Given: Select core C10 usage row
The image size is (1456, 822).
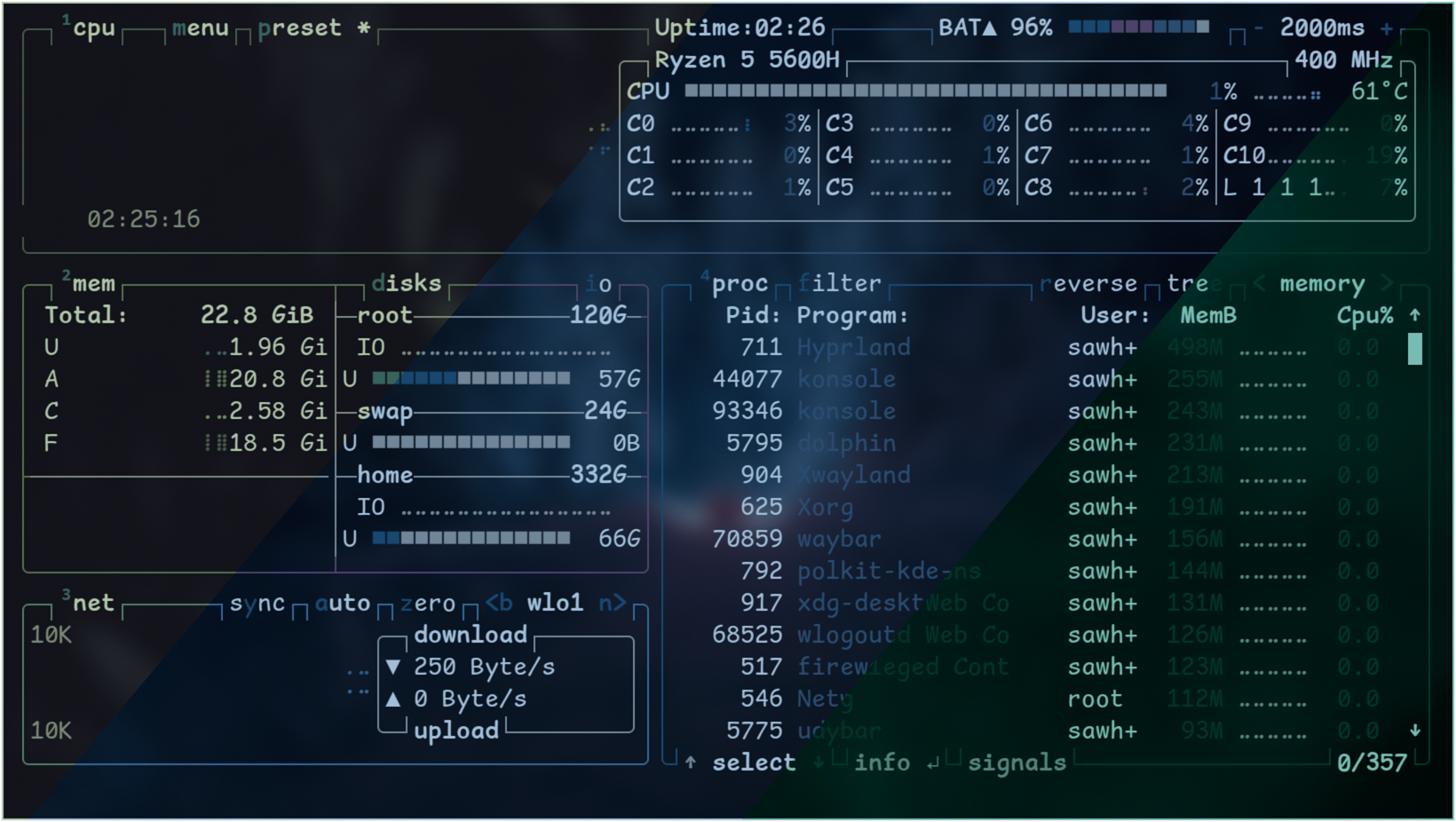Looking at the screenshot, I should click(1315, 155).
